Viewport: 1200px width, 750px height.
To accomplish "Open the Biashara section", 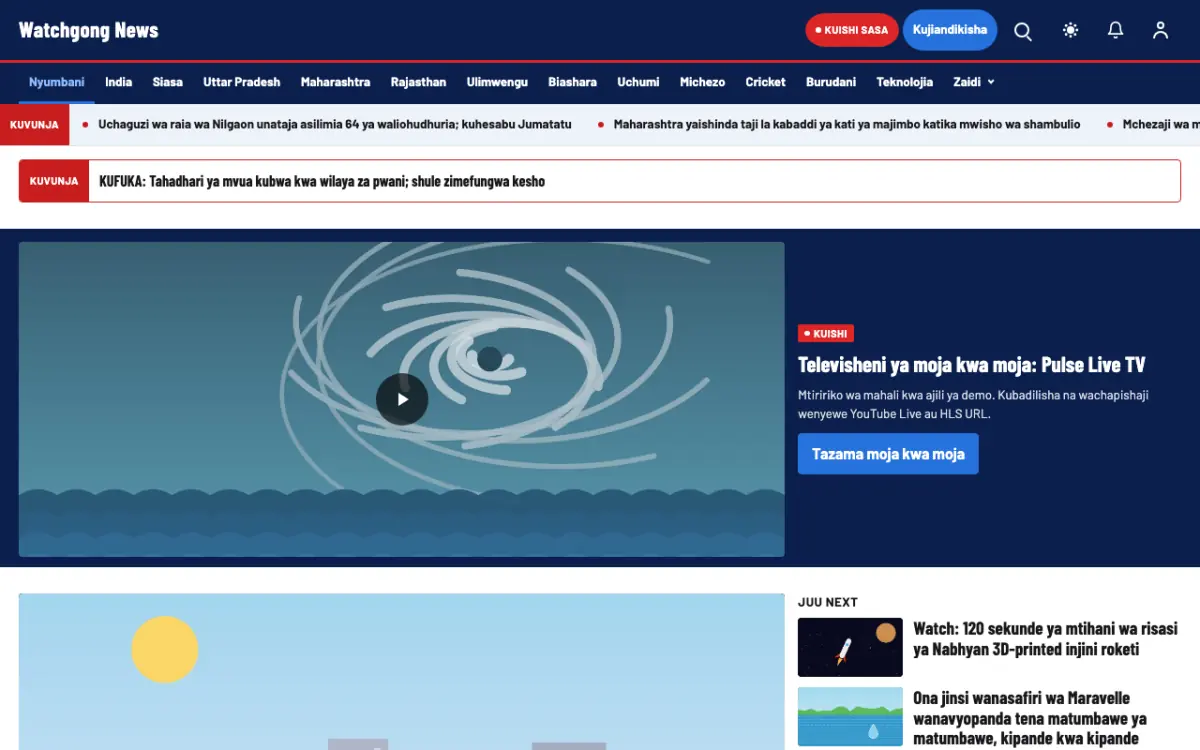I will click(573, 82).
